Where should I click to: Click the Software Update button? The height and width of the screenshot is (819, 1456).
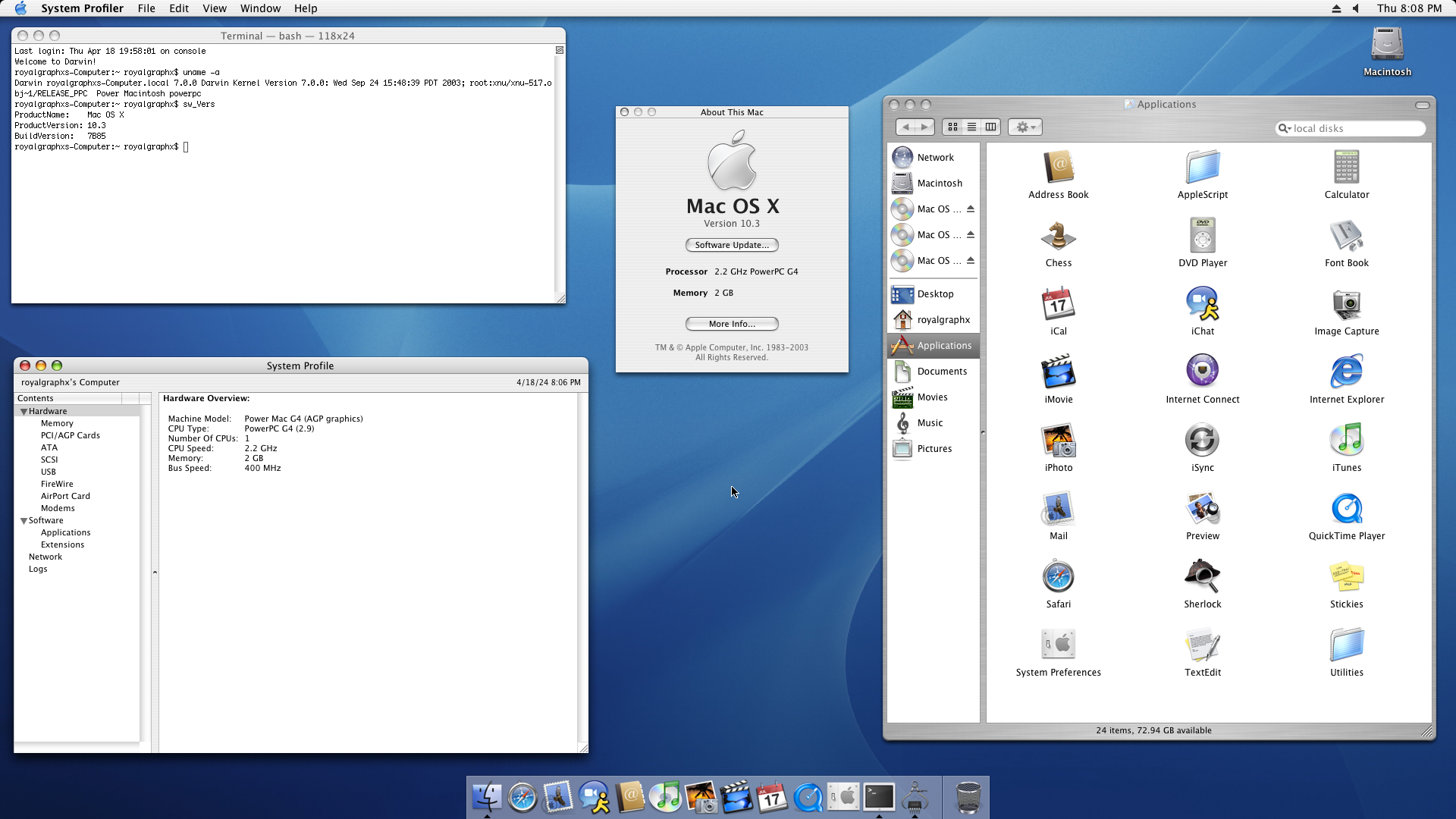tap(732, 245)
